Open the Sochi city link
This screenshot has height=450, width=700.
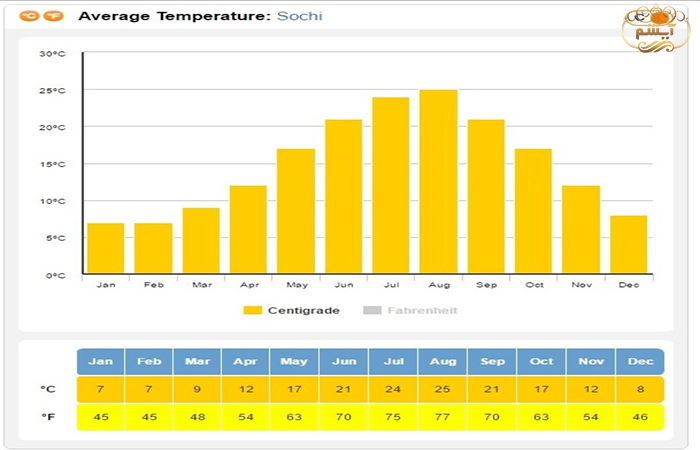tap(300, 16)
